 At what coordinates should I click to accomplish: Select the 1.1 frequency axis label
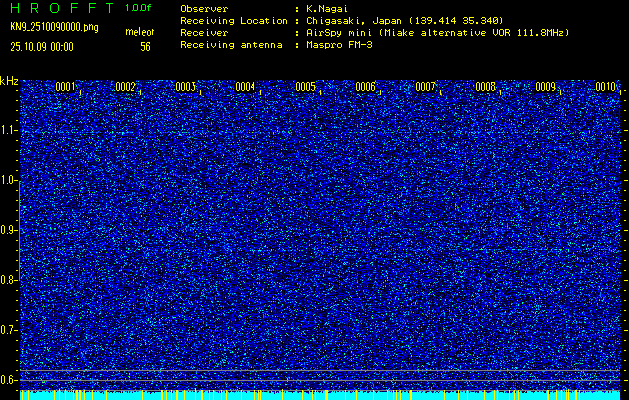[9, 130]
